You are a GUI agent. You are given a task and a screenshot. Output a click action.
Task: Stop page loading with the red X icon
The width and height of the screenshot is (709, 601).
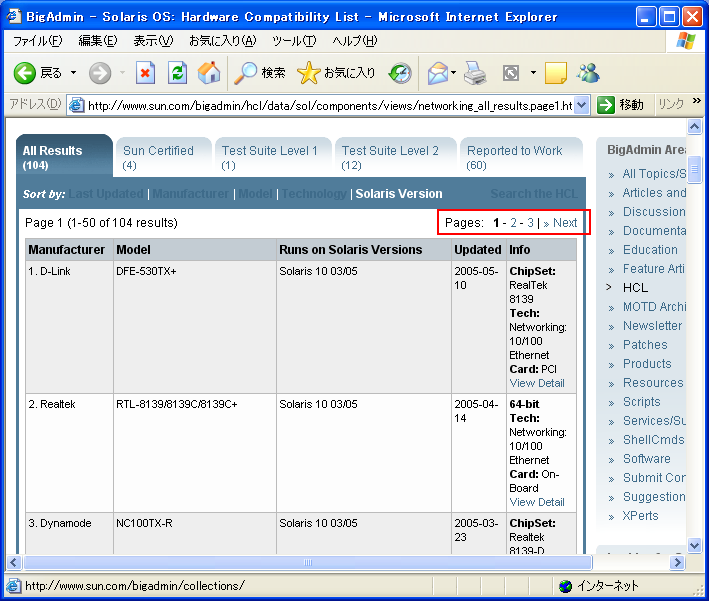tap(145, 73)
